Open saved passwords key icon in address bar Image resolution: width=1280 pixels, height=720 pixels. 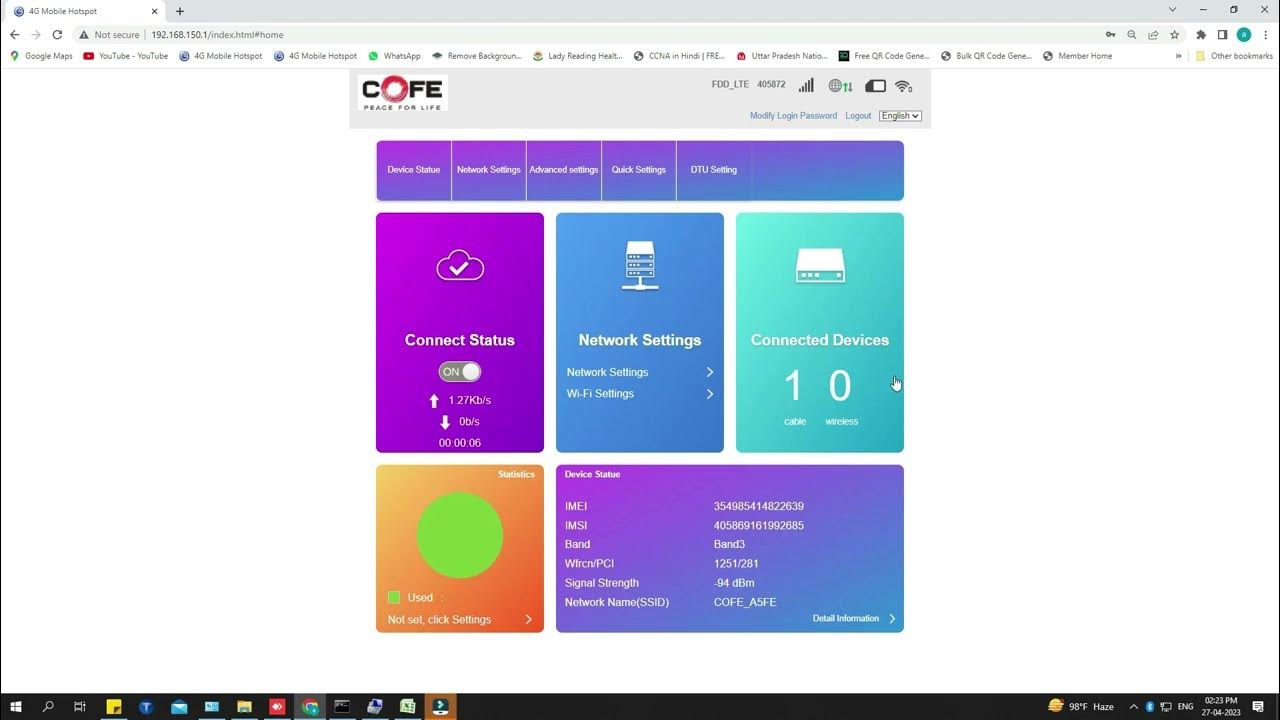click(x=1110, y=34)
